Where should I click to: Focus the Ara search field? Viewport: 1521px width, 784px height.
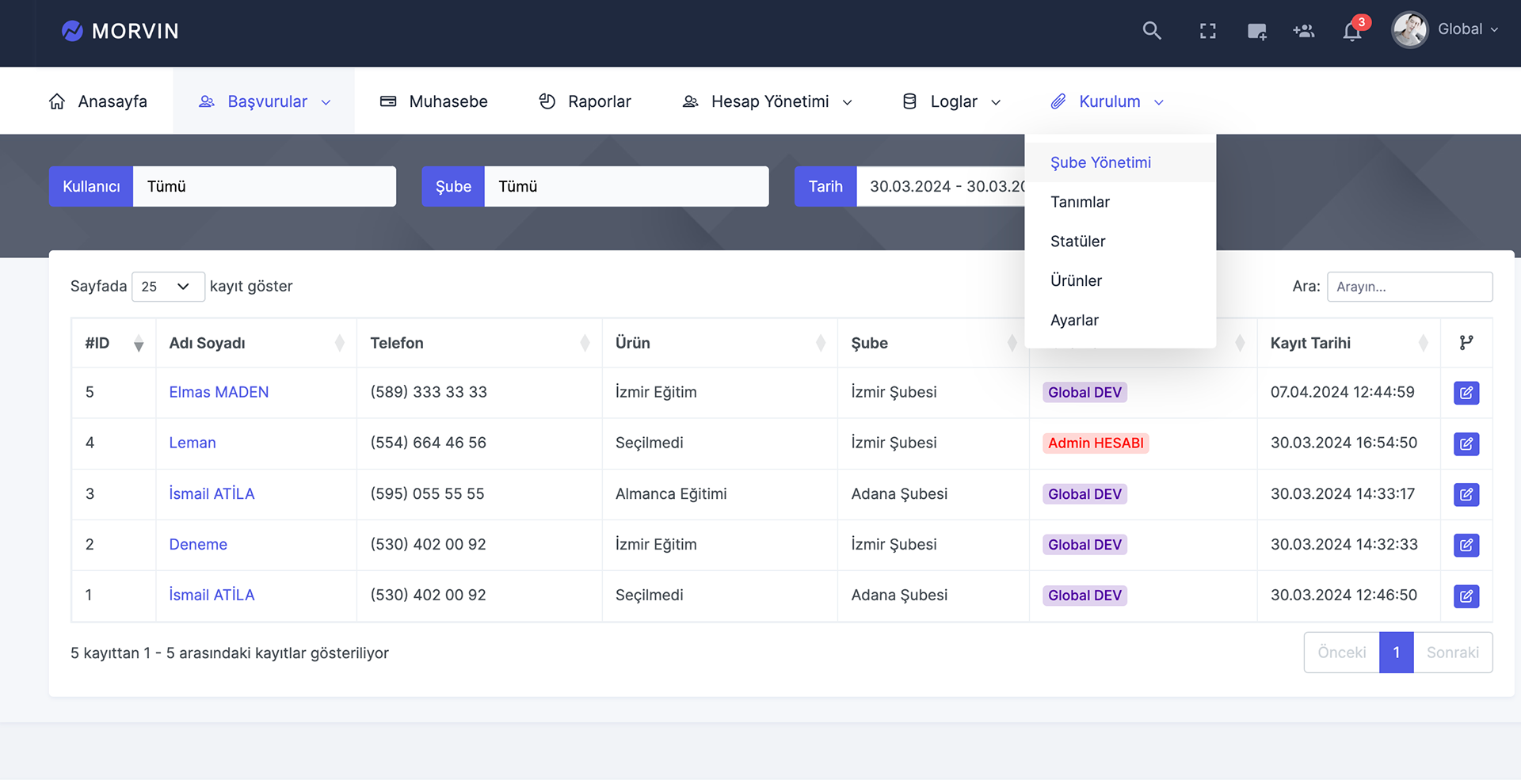tap(1410, 287)
